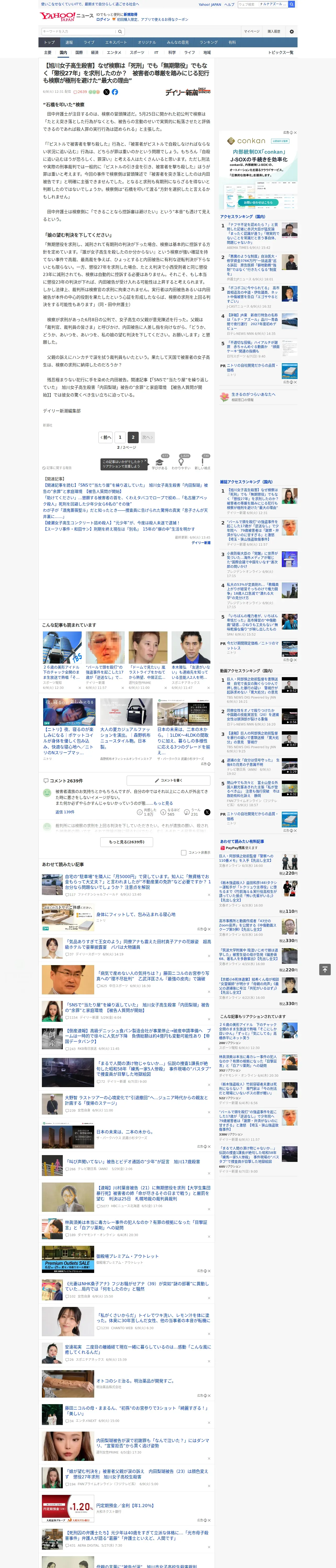This screenshot has width=336, height=1568.
Task: Open the 国際 category tab
Action: point(79,52)
